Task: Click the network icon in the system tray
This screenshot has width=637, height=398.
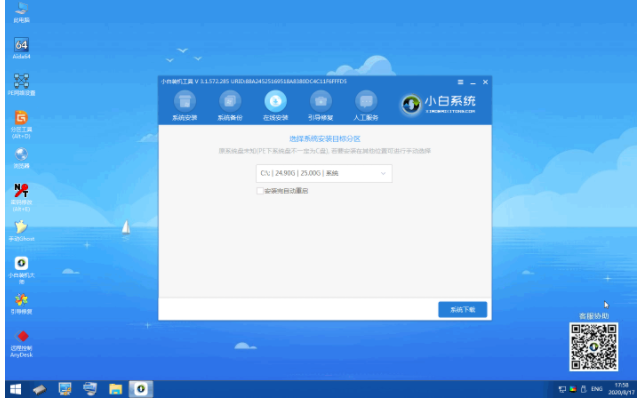Action: click(562, 389)
